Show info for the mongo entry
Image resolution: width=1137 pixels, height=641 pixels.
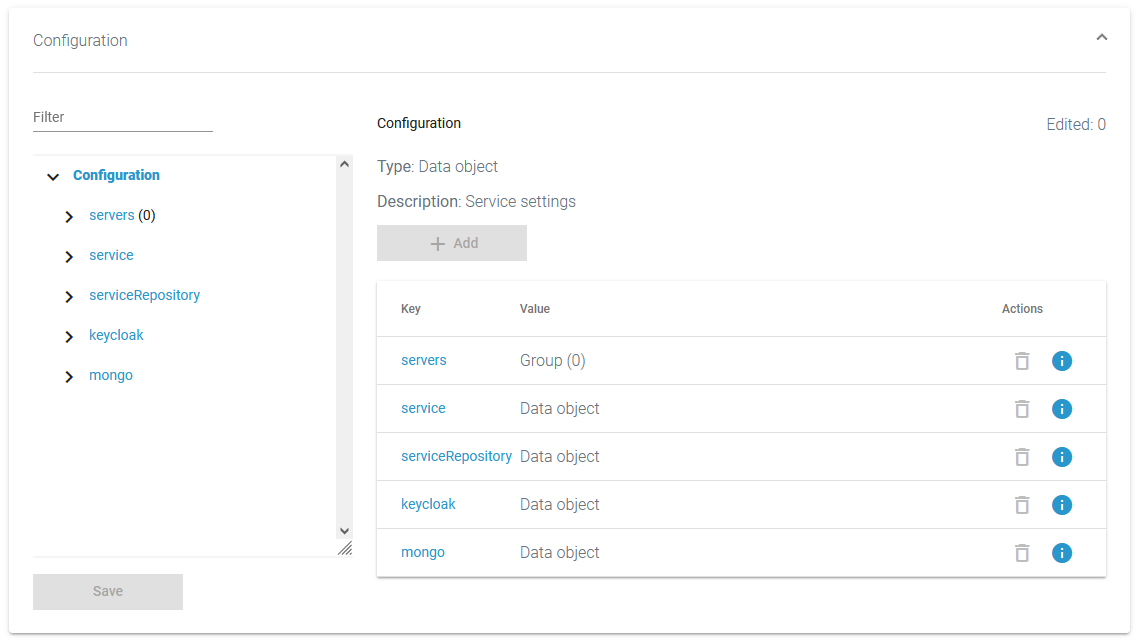[1062, 552]
